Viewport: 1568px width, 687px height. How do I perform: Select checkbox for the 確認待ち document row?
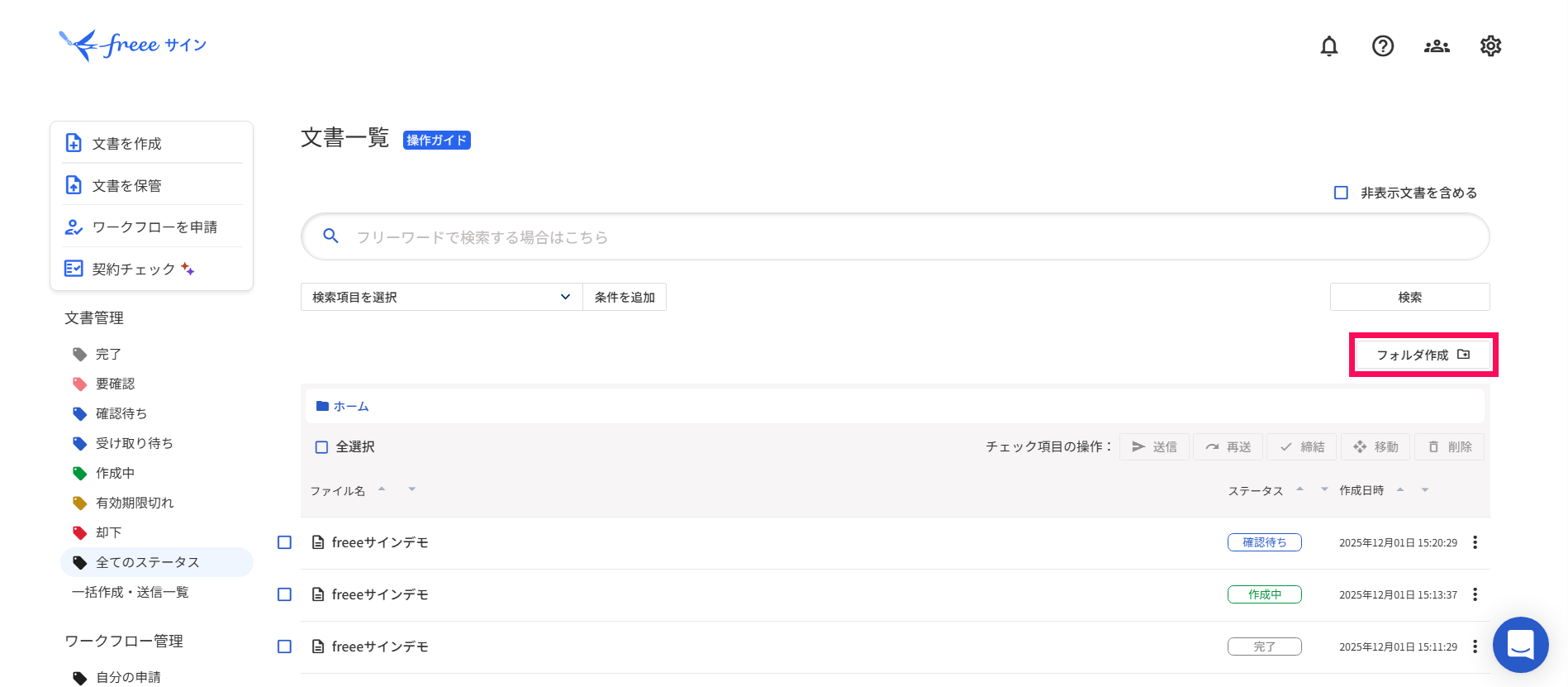tap(284, 542)
